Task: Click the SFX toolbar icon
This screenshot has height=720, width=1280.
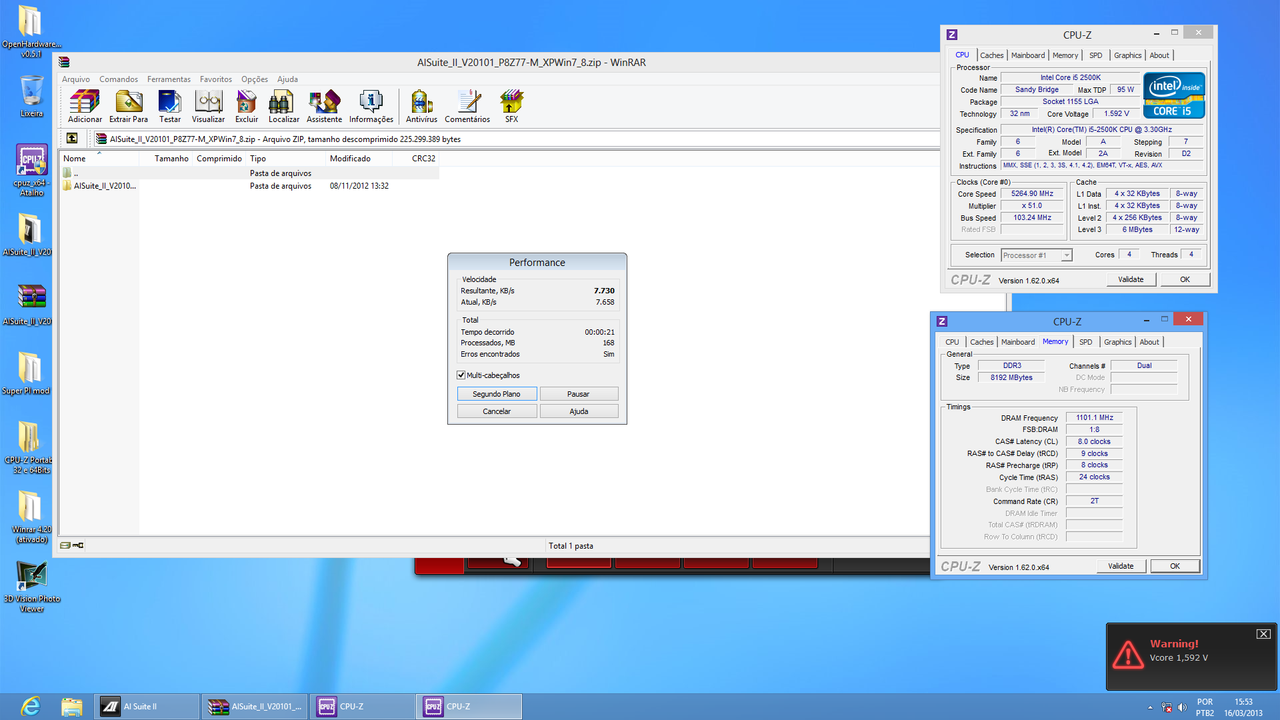Action: tap(511, 106)
